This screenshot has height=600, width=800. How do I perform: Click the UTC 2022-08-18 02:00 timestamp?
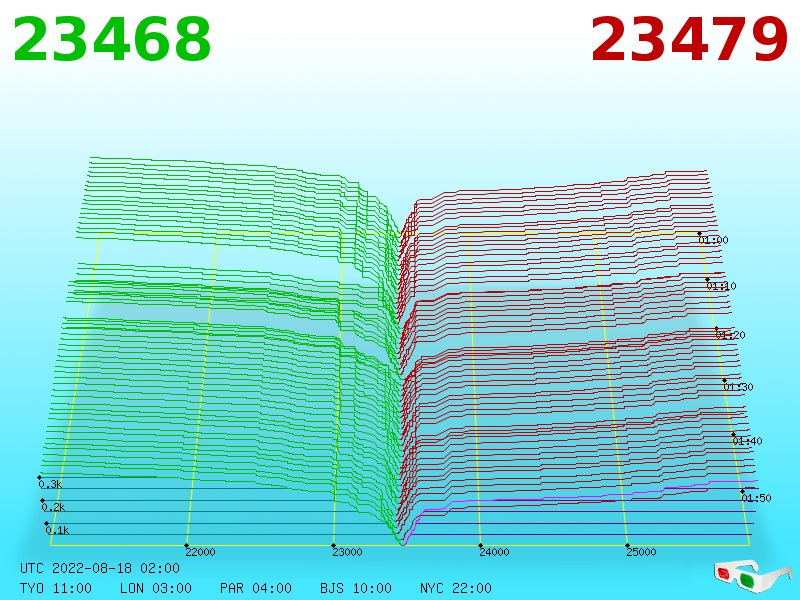100,568
